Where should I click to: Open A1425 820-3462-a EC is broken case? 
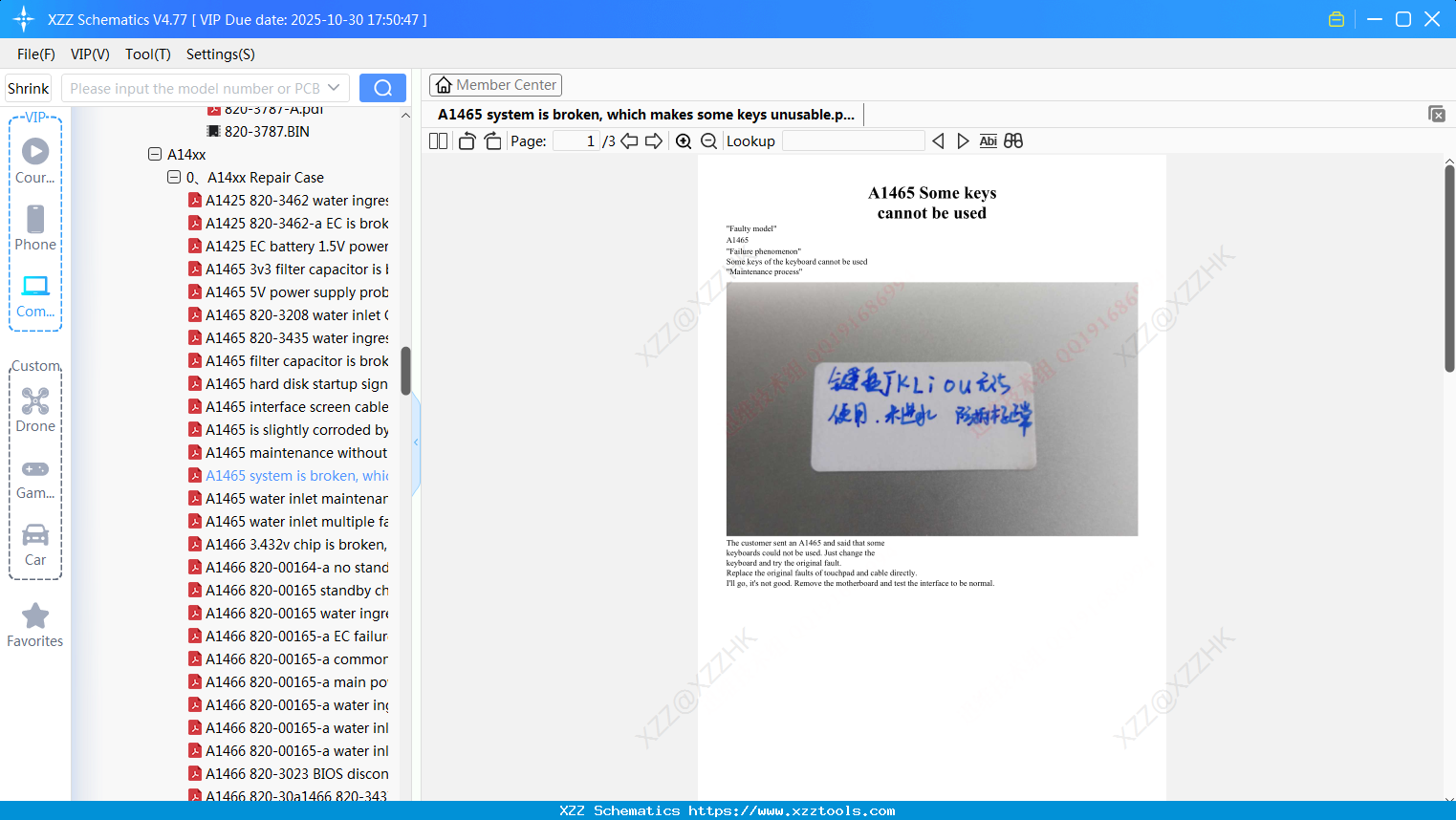289,223
